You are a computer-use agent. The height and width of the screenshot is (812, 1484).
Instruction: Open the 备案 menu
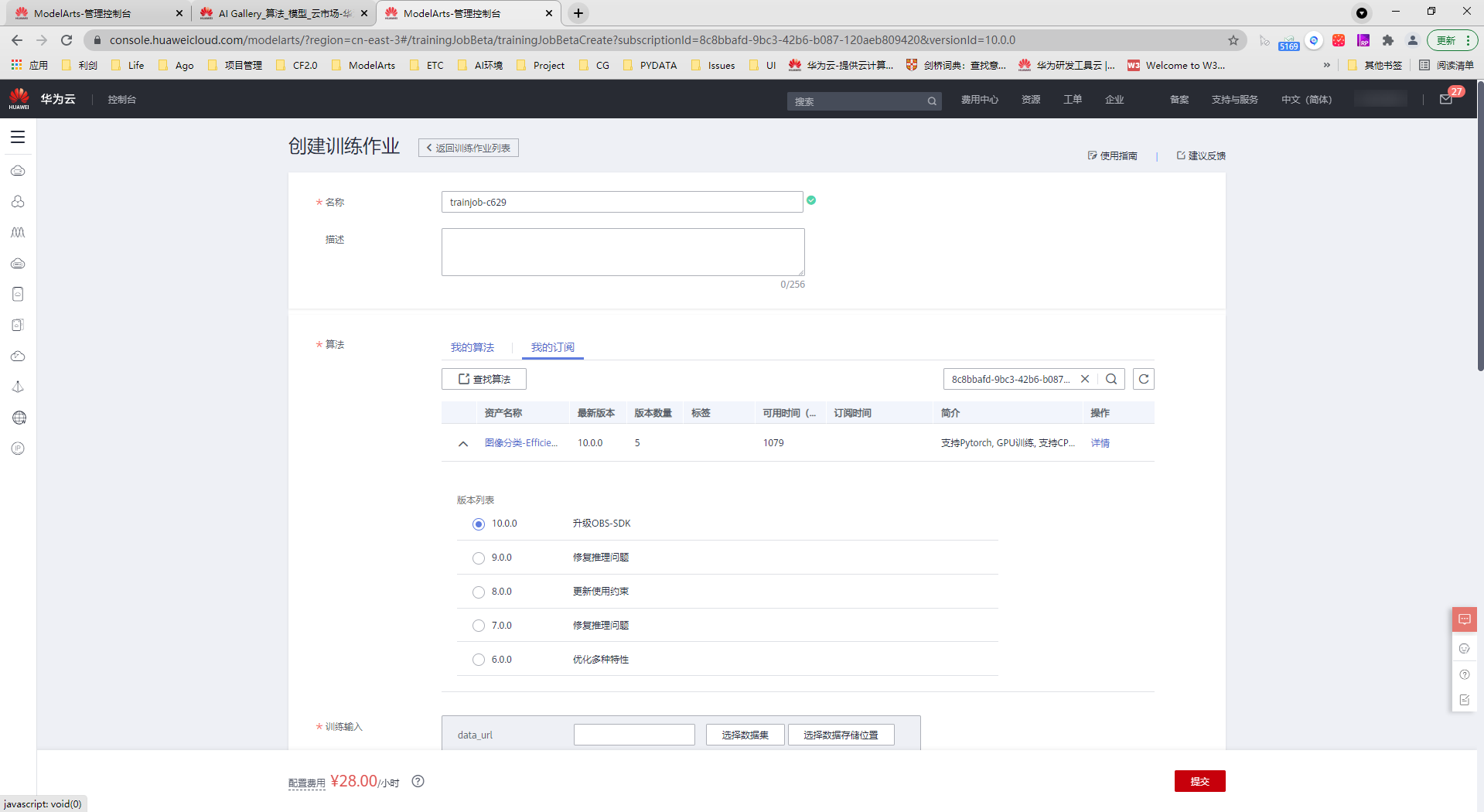(x=1179, y=100)
